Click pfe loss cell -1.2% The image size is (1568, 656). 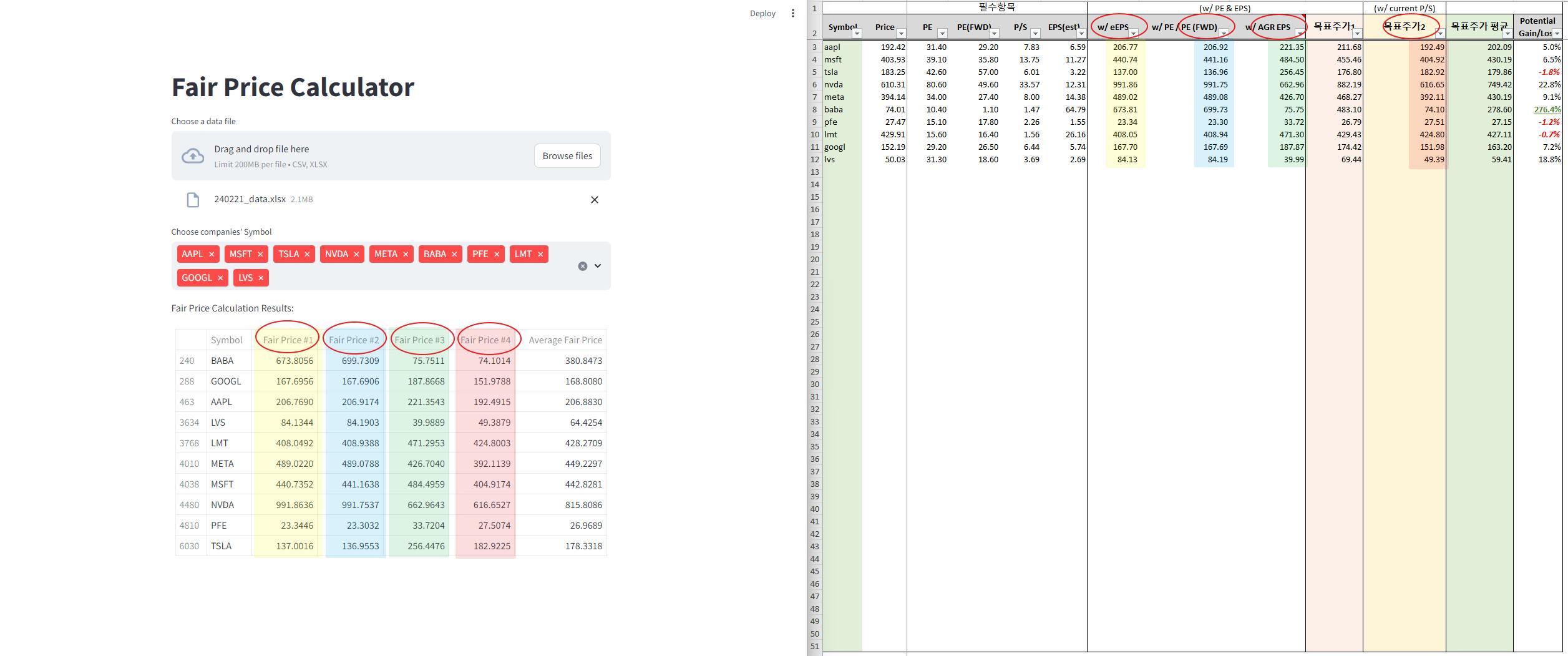coord(1537,122)
